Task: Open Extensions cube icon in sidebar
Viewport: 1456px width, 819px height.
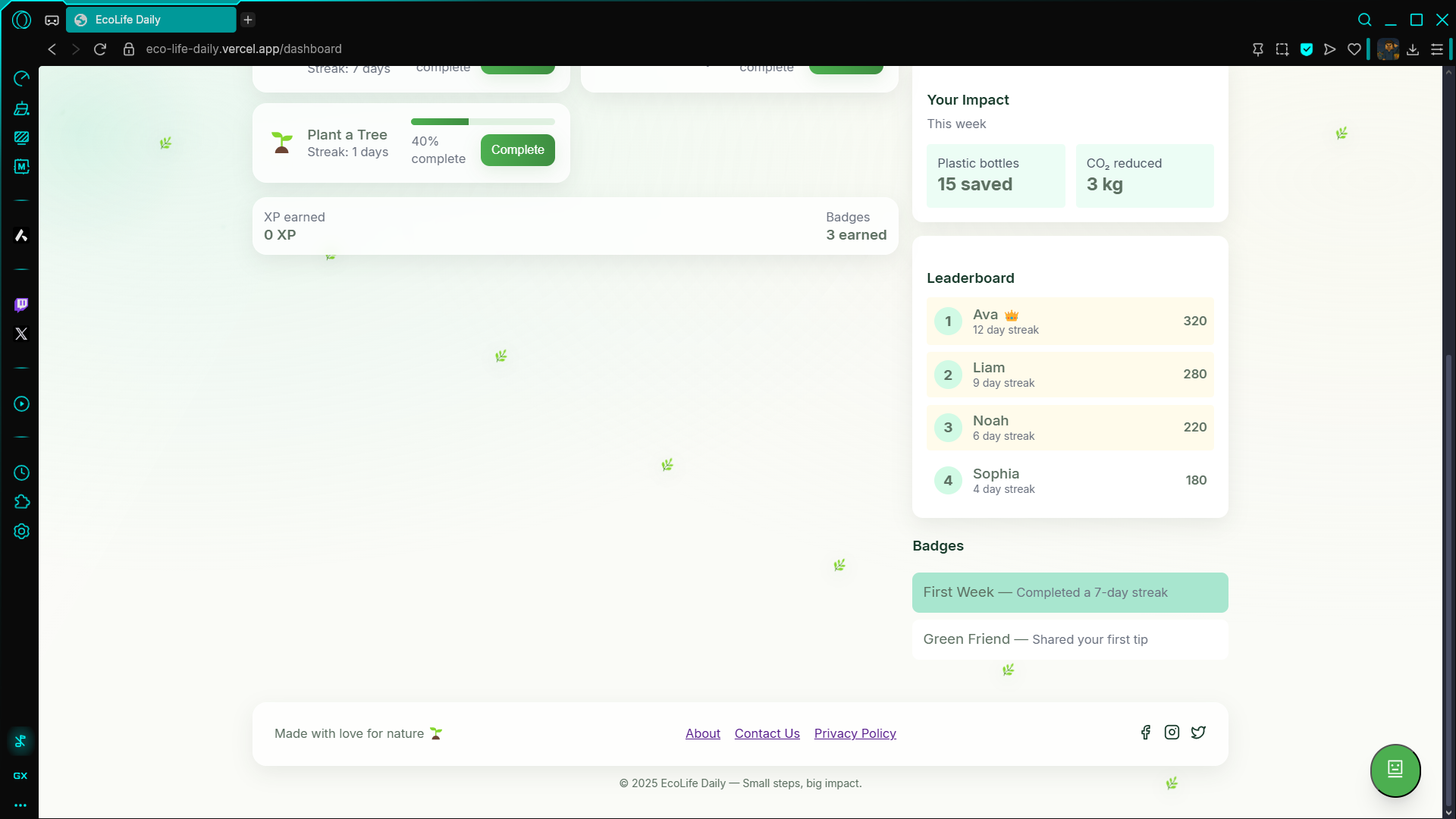Action: (21, 502)
